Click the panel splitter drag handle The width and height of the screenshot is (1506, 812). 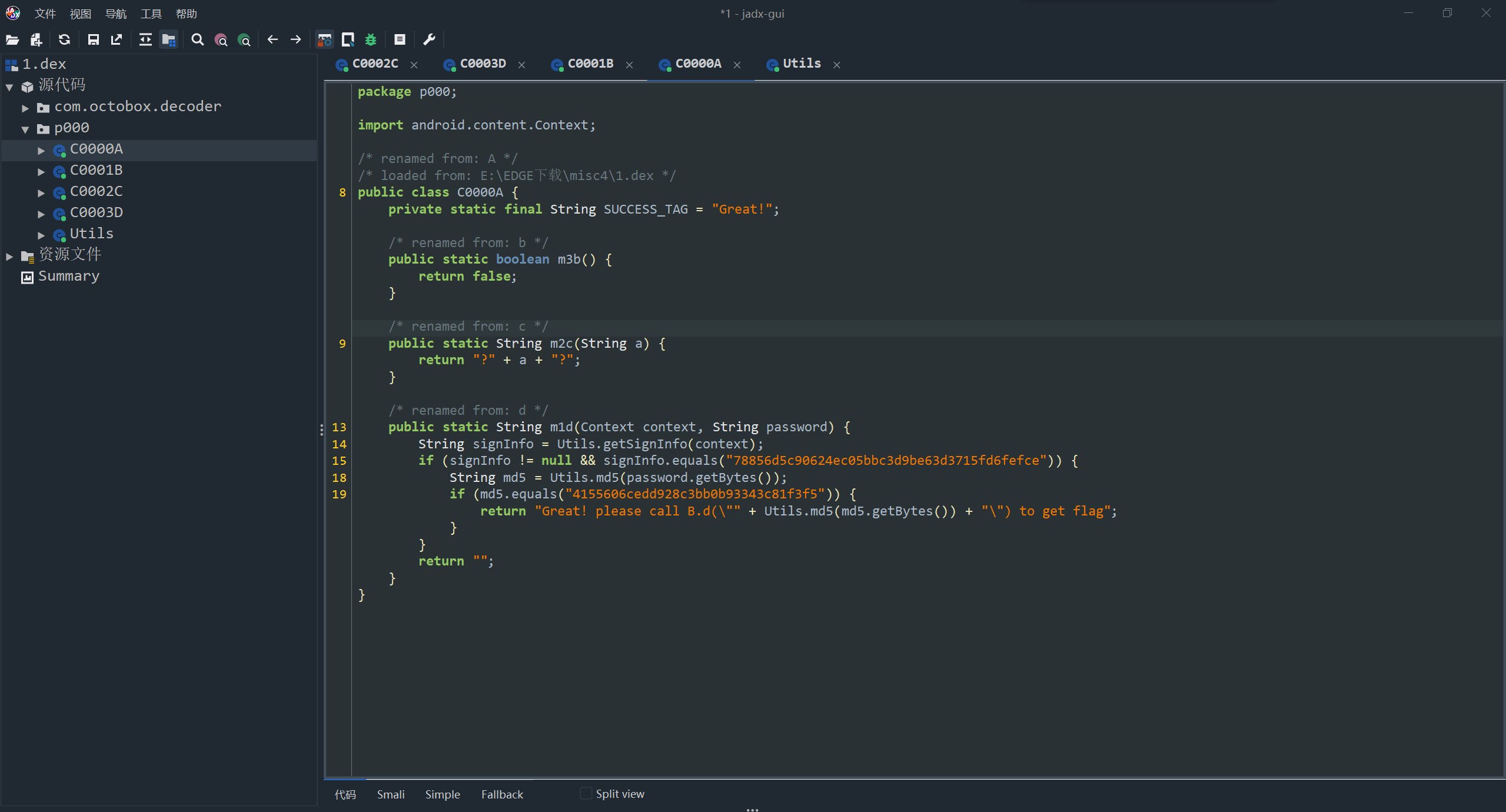pyautogui.click(x=321, y=430)
